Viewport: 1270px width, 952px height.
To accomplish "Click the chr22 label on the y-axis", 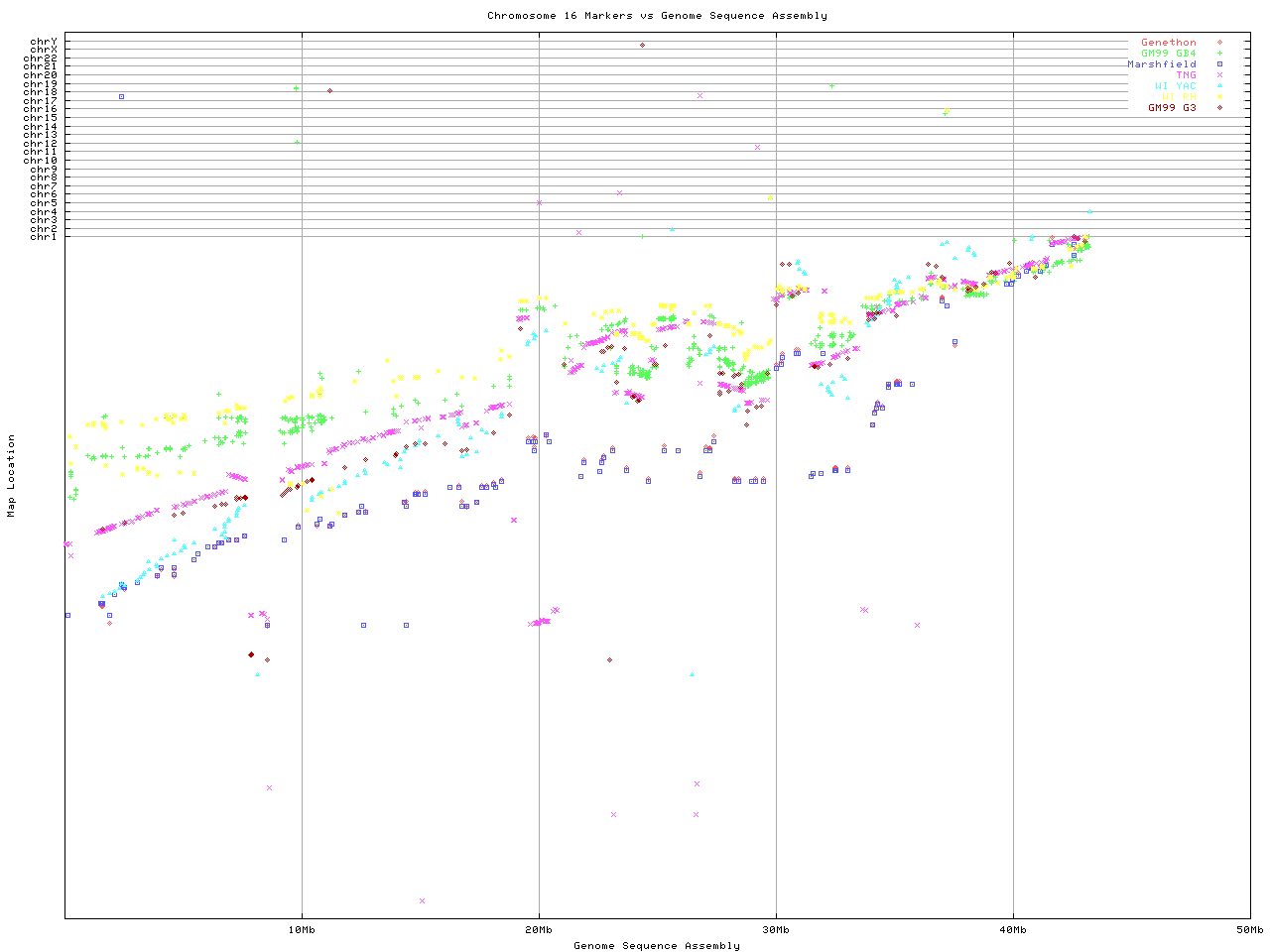I will (41, 59).
